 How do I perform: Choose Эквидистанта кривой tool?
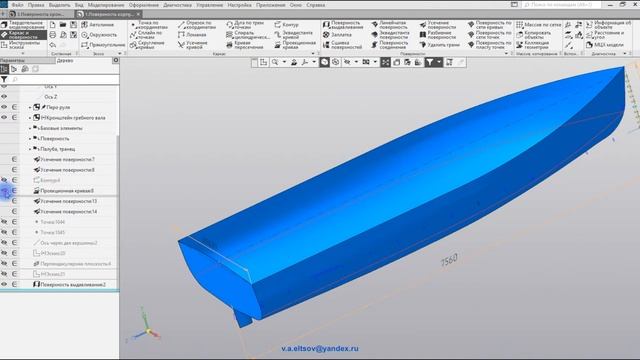[293, 35]
